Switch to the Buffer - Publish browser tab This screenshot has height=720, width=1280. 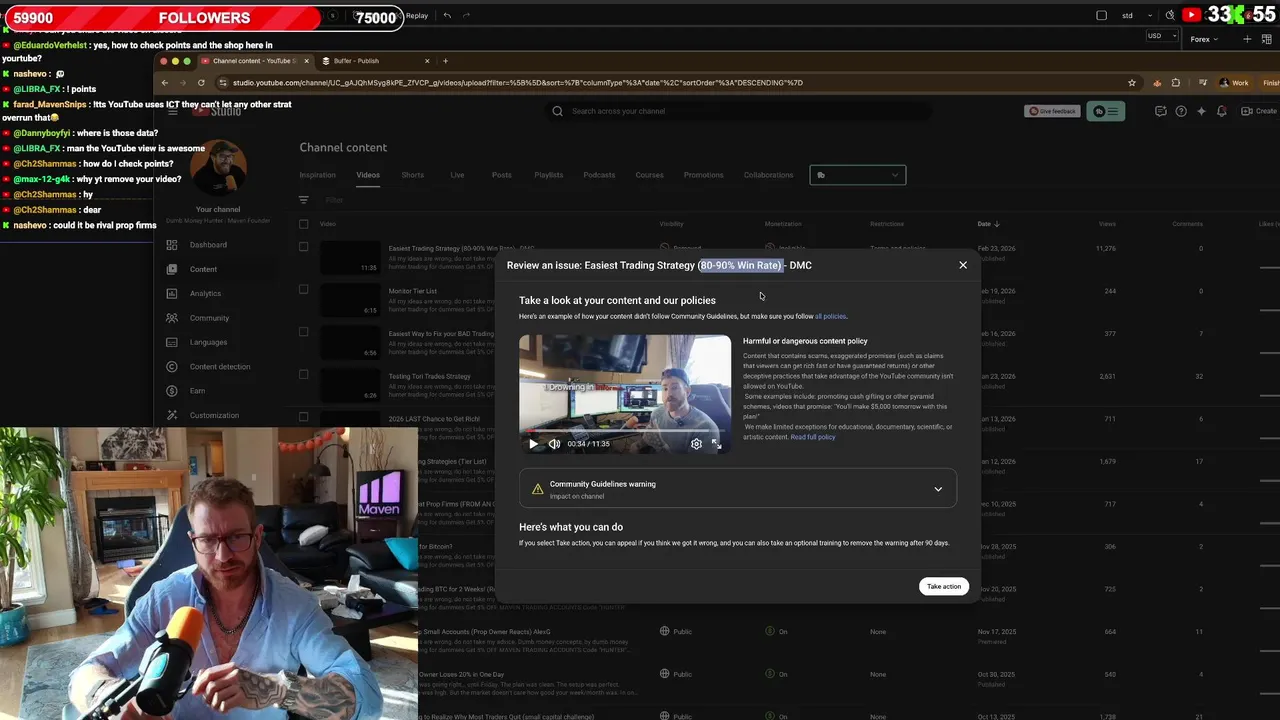(x=375, y=61)
